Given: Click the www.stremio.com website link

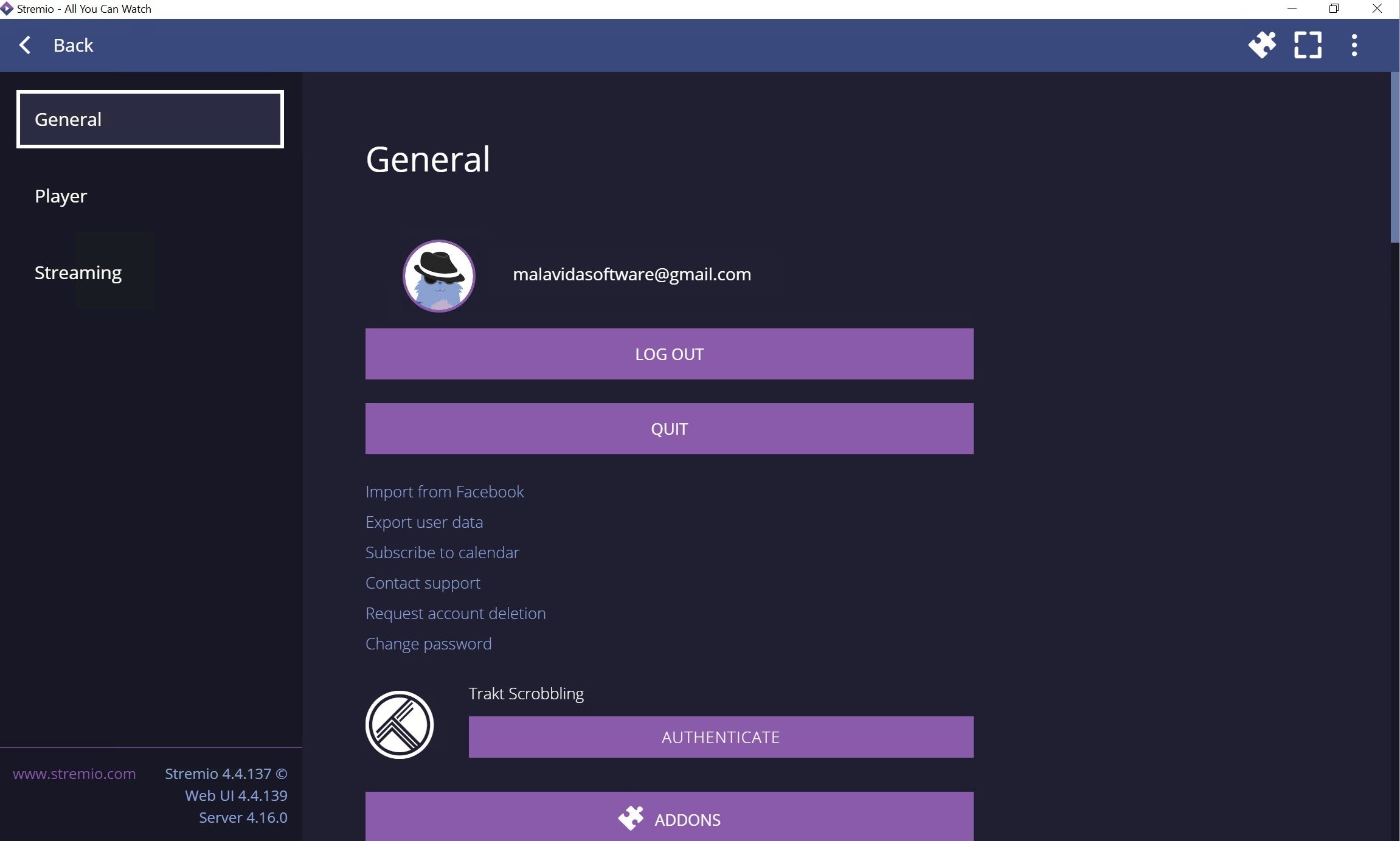Looking at the screenshot, I should point(73,774).
